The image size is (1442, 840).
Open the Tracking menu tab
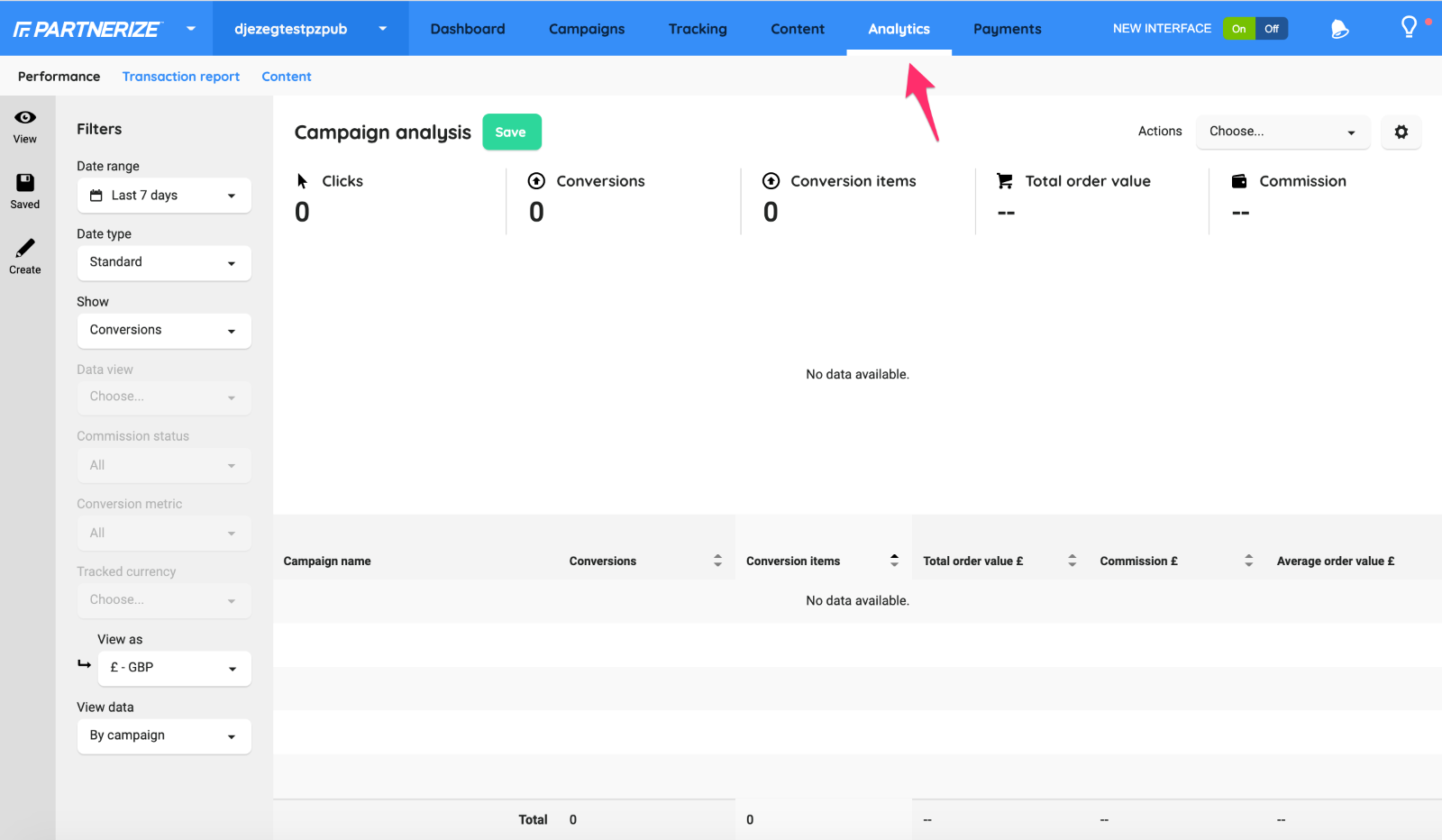point(698,29)
